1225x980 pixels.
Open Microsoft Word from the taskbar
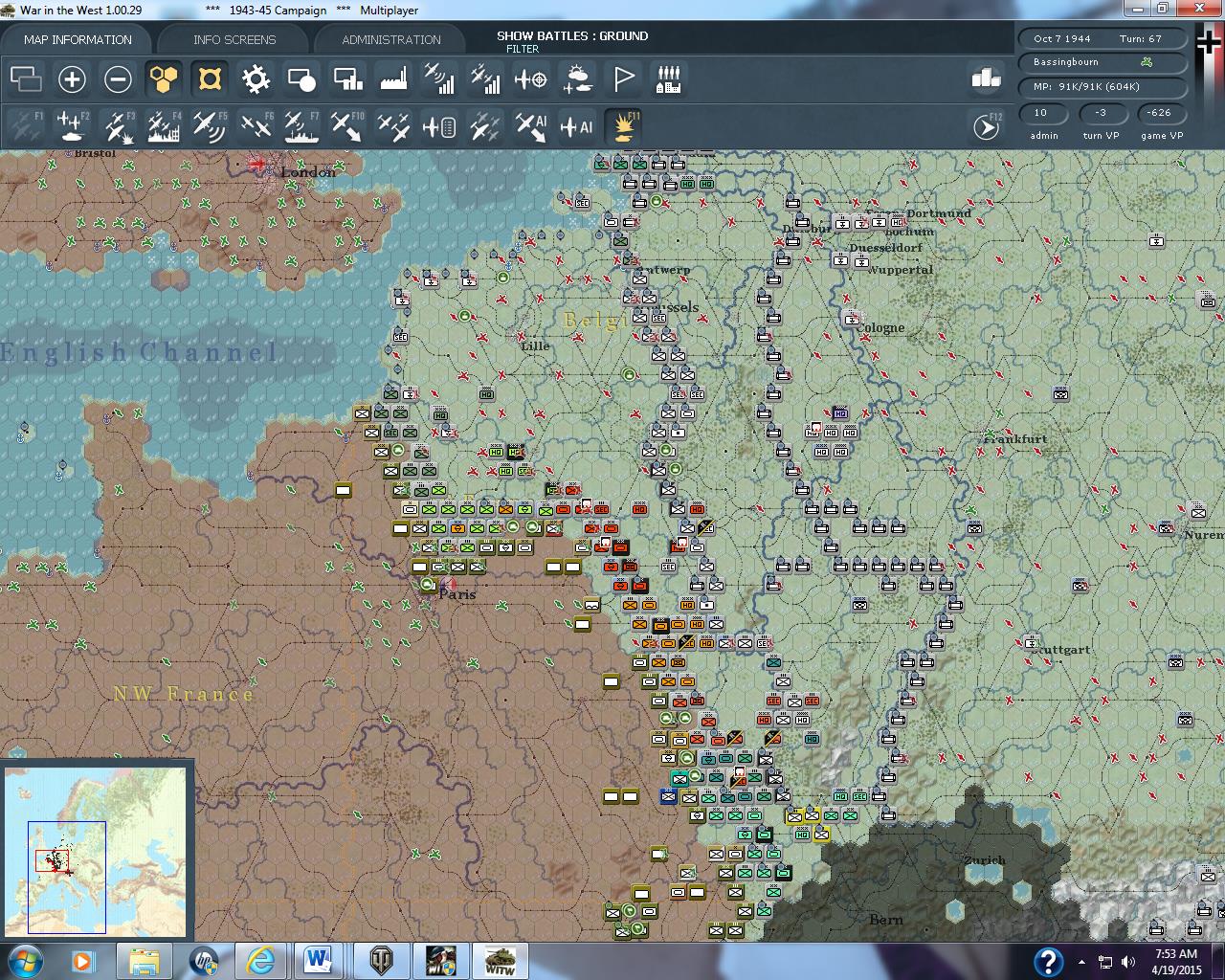[x=318, y=960]
